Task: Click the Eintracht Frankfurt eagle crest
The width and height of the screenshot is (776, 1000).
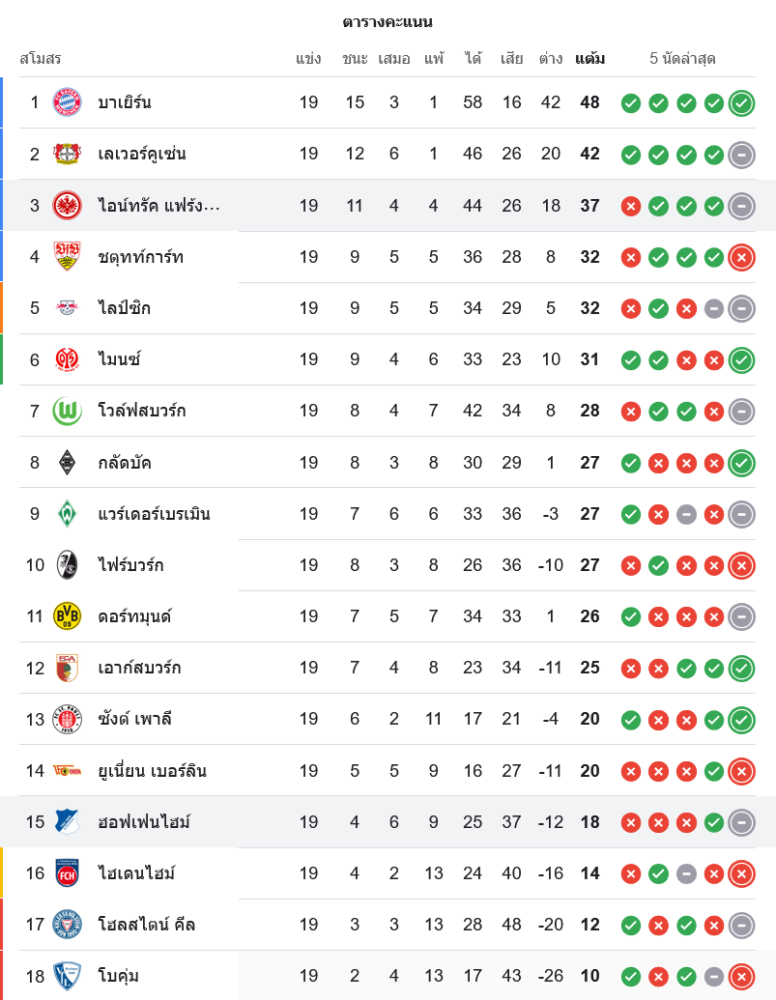Action: point(67,205)
